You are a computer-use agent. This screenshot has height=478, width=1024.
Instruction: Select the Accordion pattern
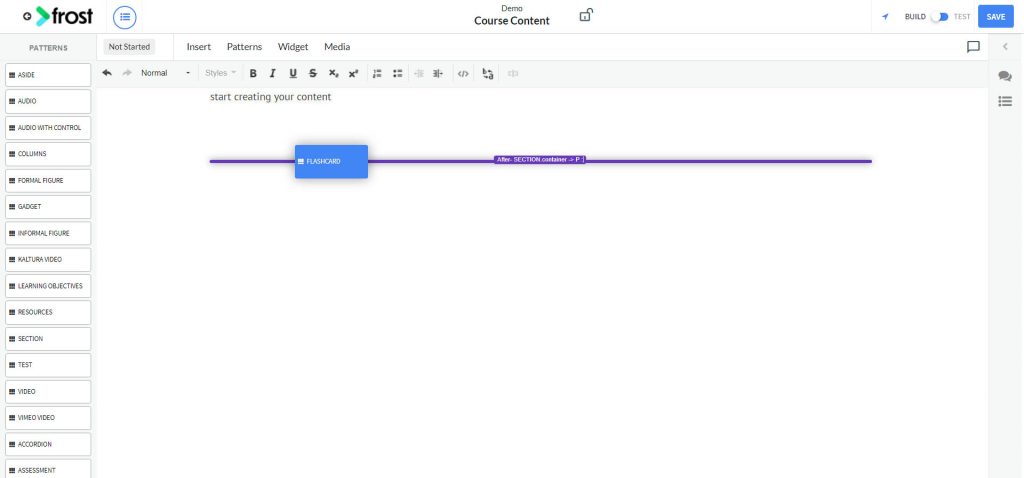[48, 444]
